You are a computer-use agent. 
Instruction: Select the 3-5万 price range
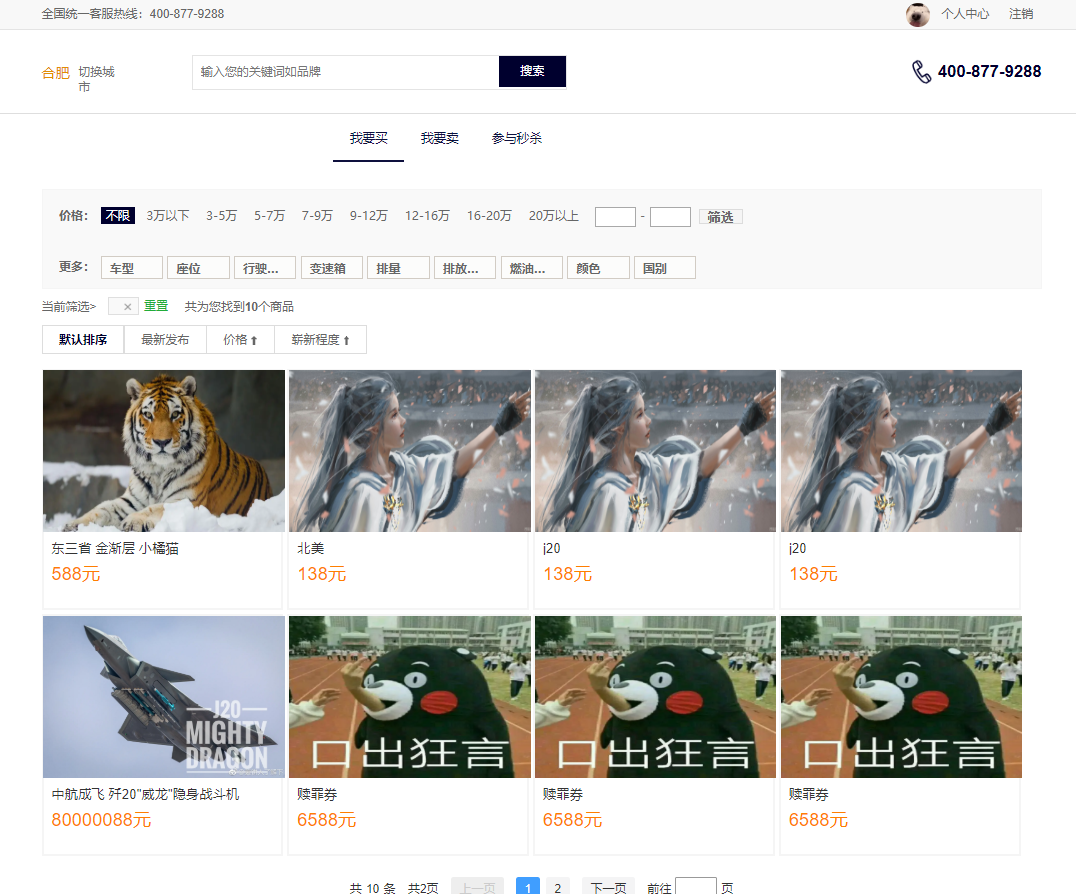[218, 215]
